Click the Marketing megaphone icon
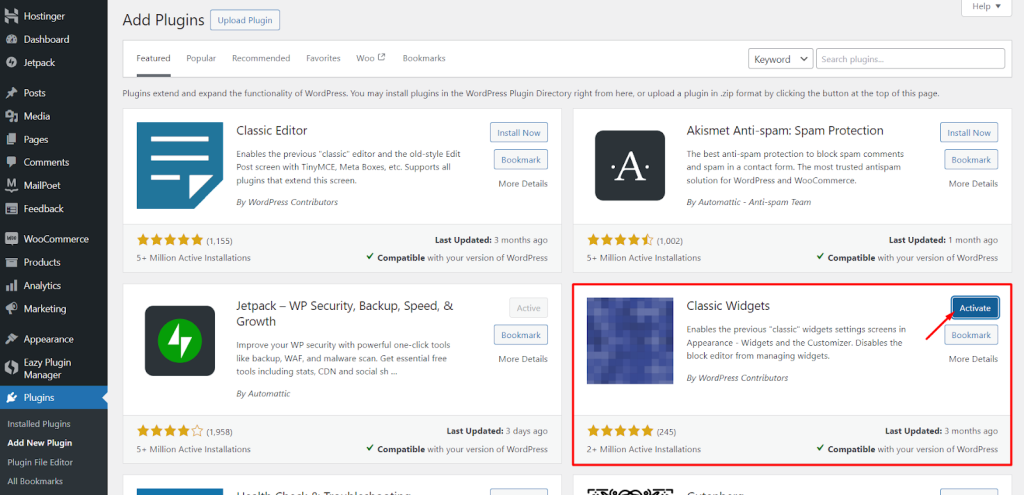The height and width of the screenshot is (495, 1024). (11, 308)
